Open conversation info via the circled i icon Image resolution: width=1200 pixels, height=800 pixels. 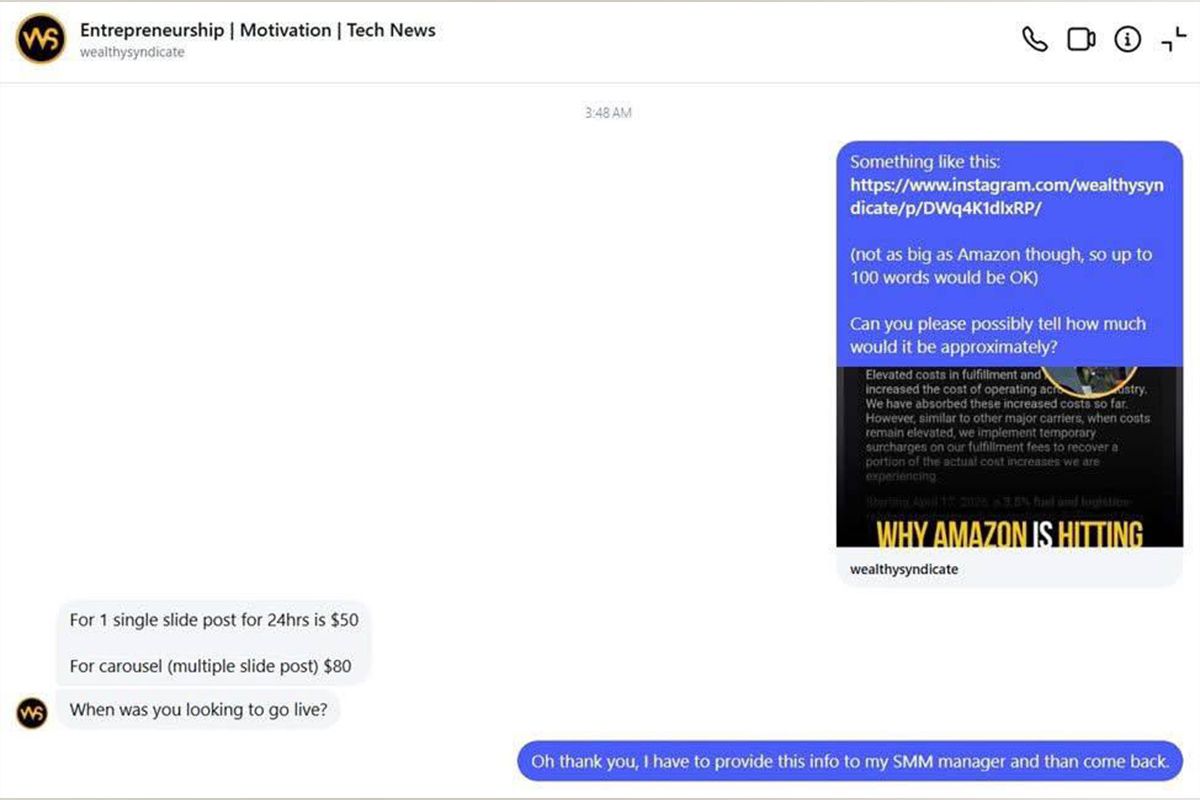(1128, 40)
